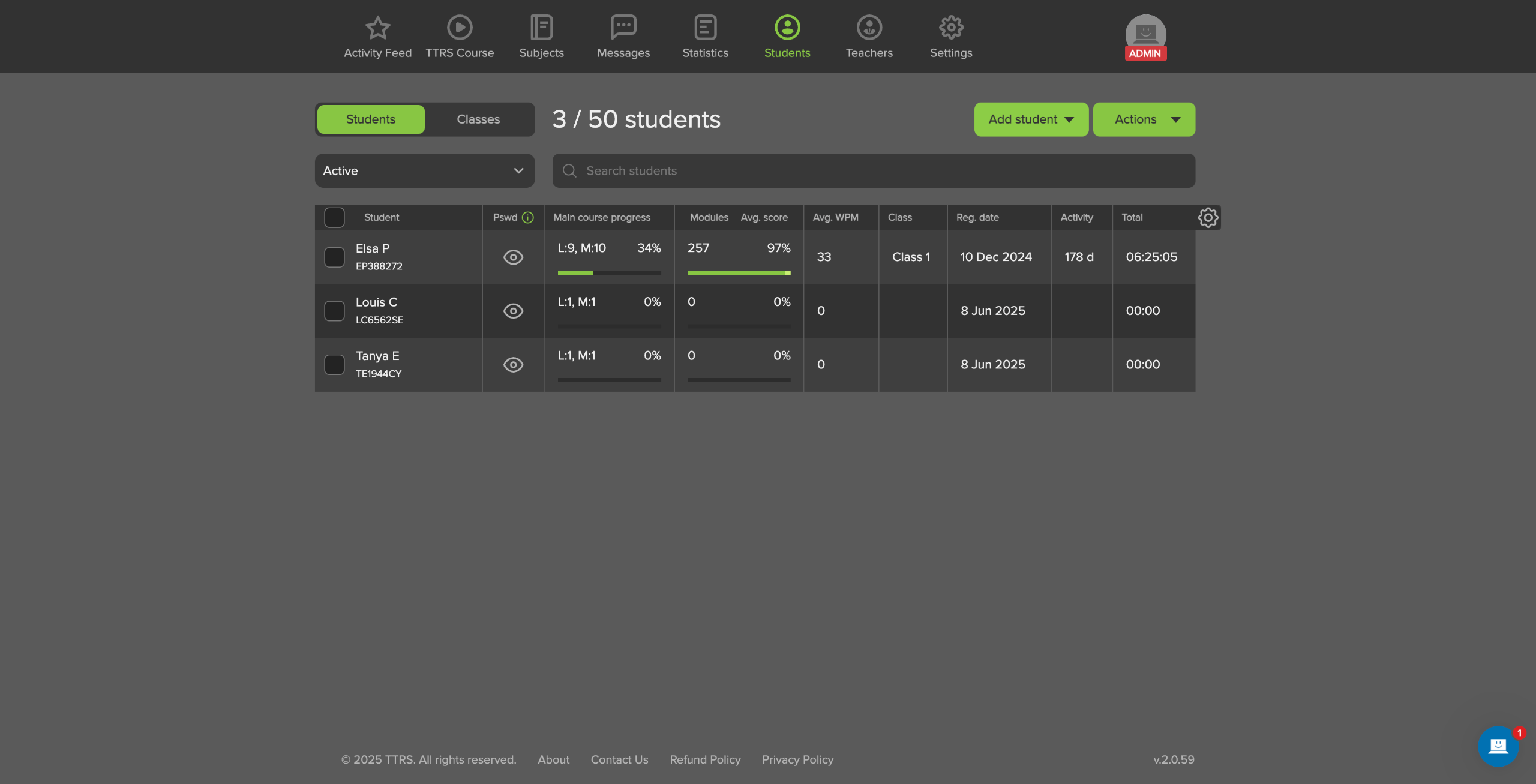Open TTRS Course play icon
The image size is (1536, 784).
pyautogui.click(x=460, y=28)
